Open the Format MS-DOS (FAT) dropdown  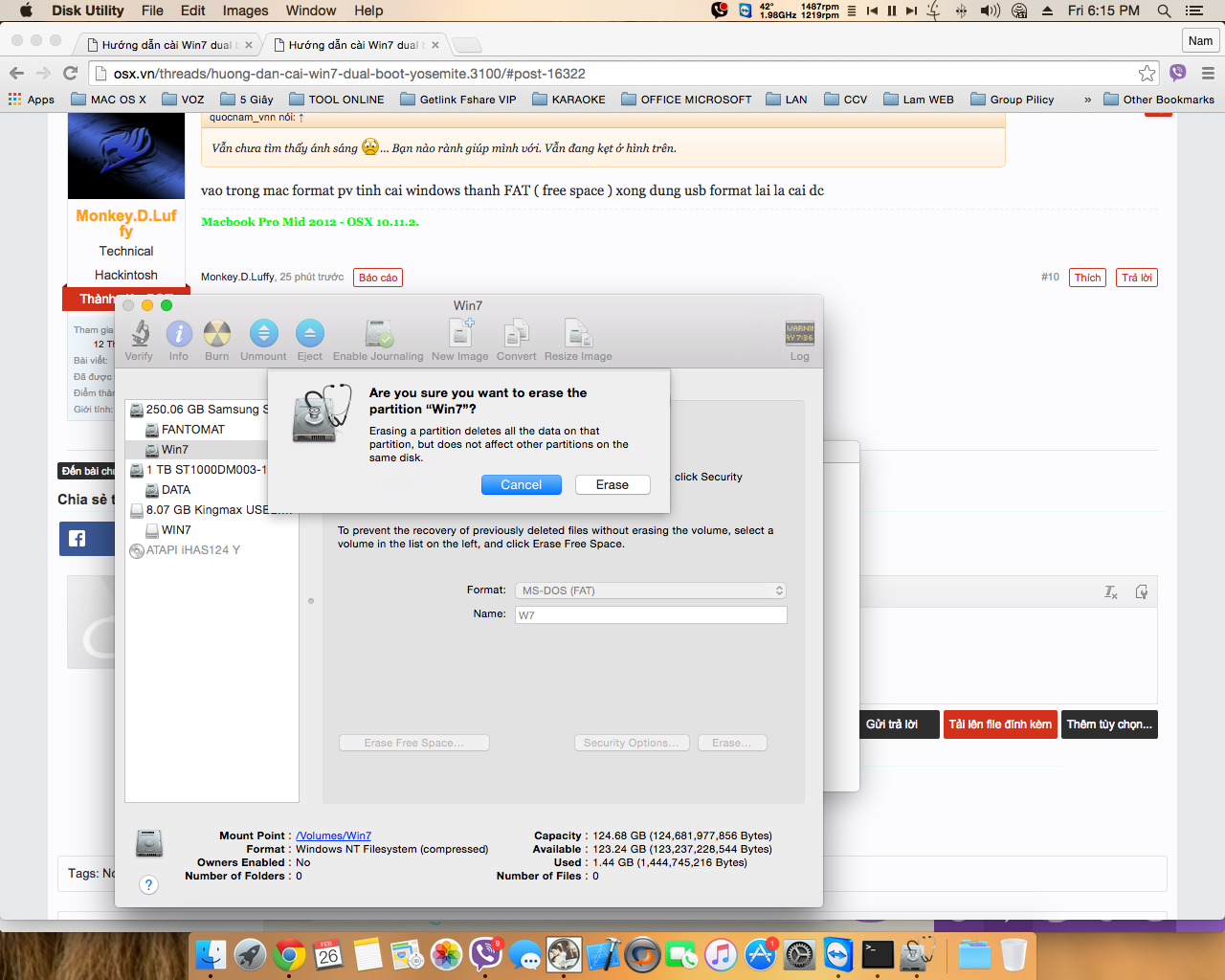click(x=651, y=590)
